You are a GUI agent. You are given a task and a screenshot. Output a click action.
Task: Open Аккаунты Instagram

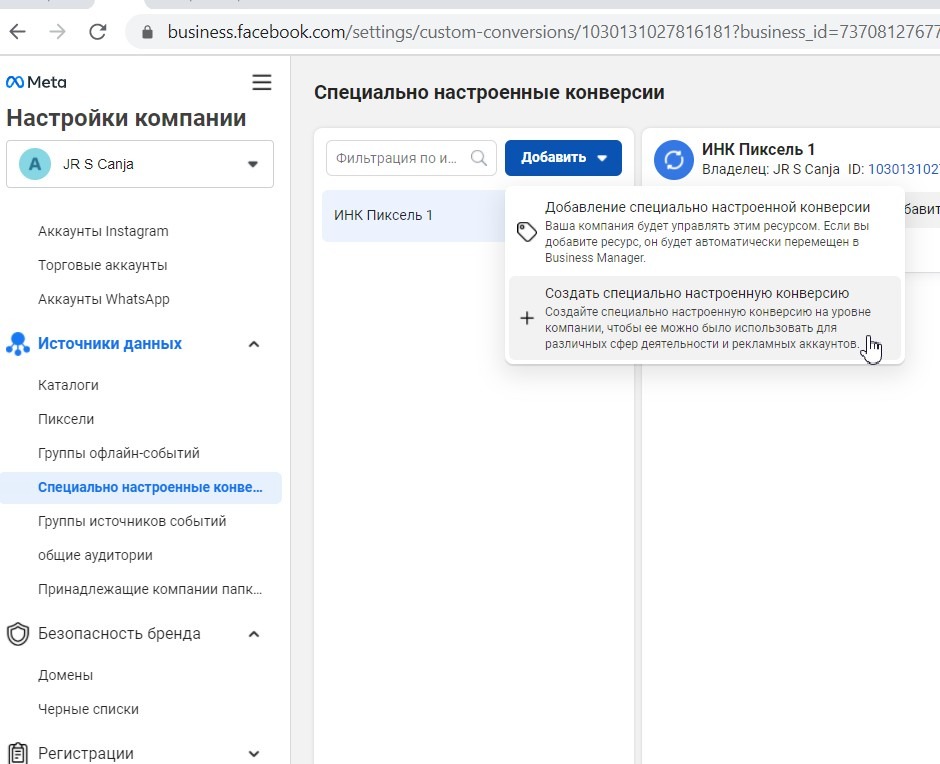(x=103, y=231)
